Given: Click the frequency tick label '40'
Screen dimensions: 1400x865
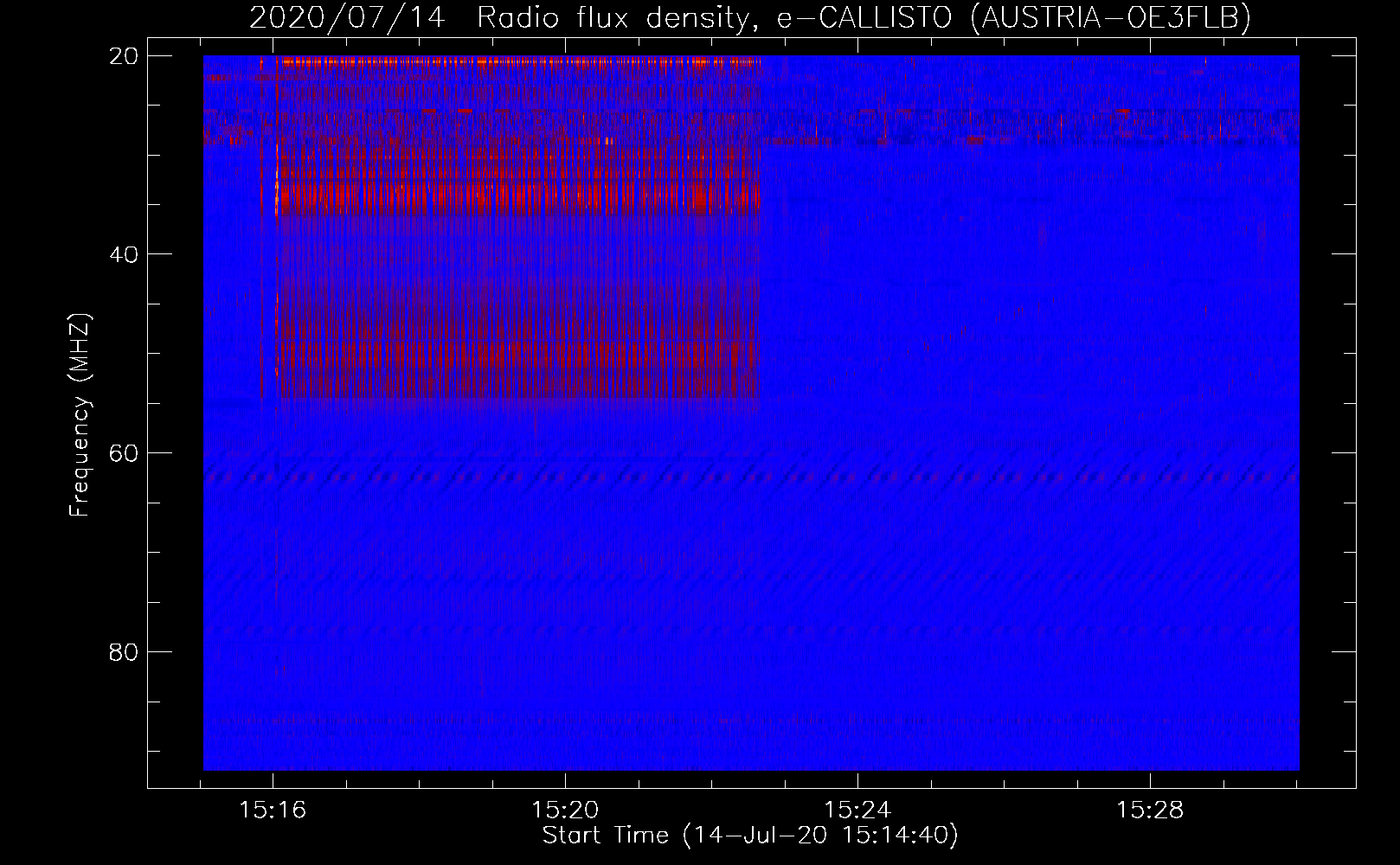Looking at the screenshot, I should coord(124,254).
